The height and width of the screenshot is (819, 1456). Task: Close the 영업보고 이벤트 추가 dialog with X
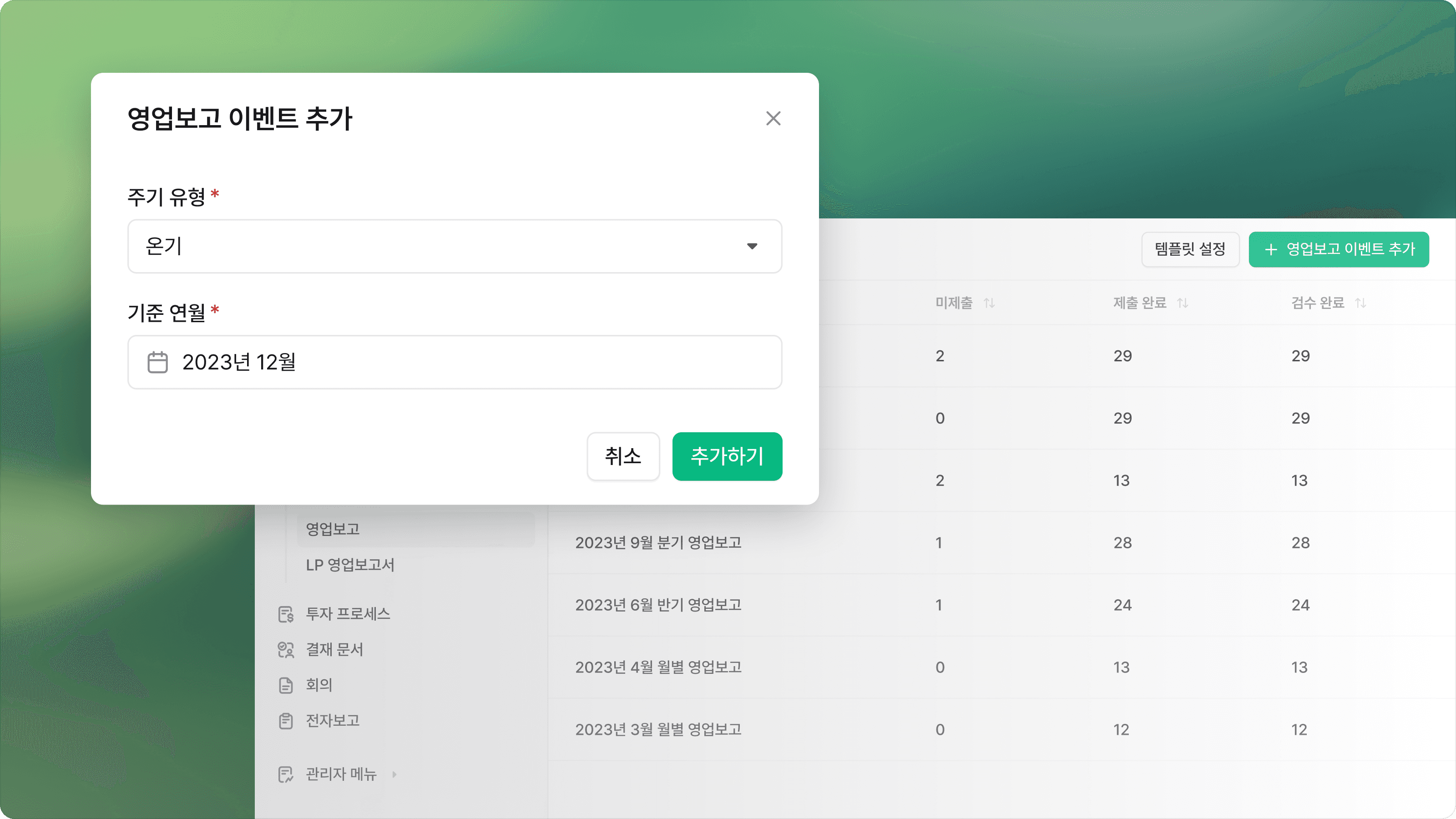[x=774, y=118]
